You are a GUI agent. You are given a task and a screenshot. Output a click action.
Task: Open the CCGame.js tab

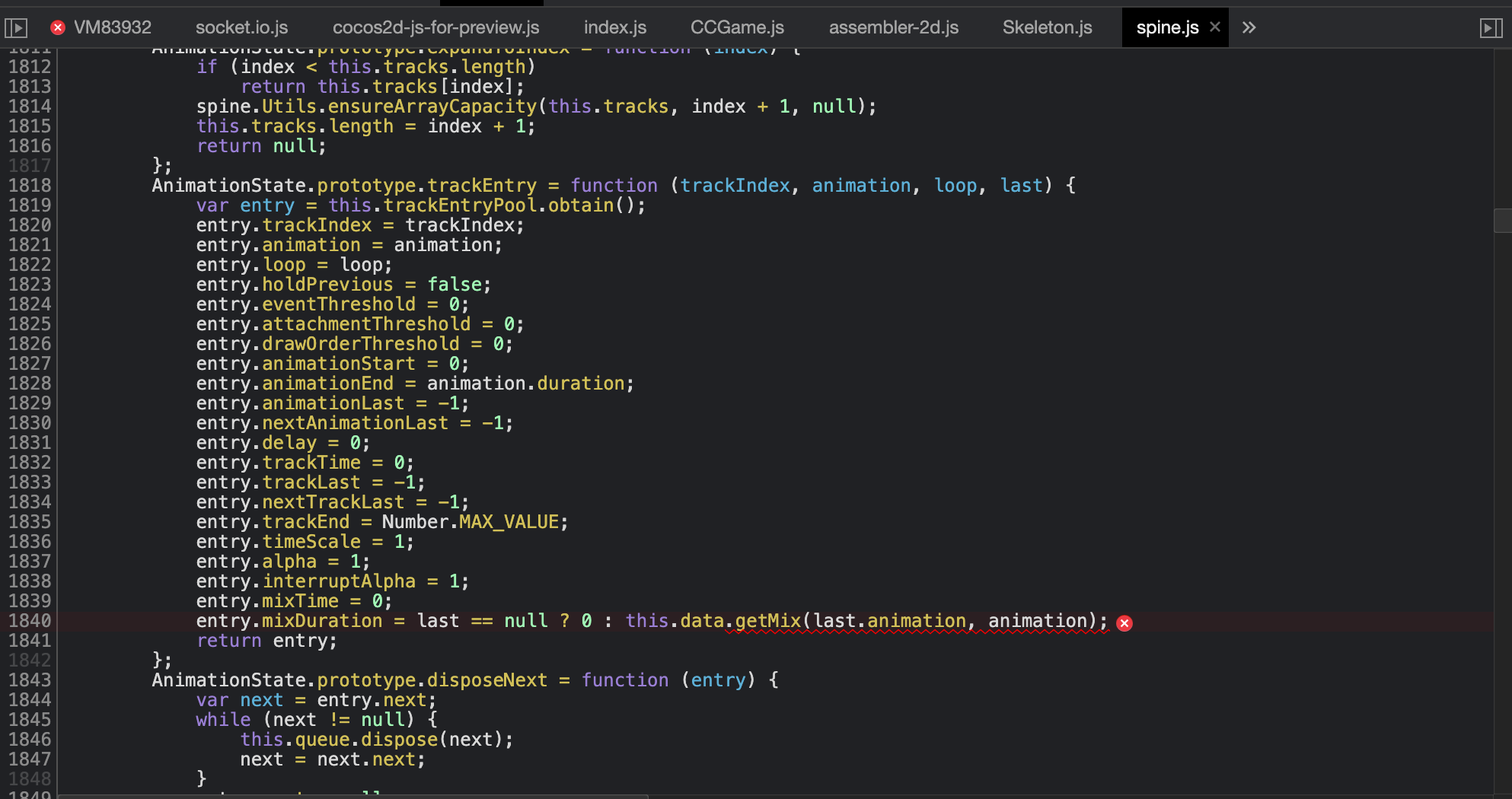[737, 28]
